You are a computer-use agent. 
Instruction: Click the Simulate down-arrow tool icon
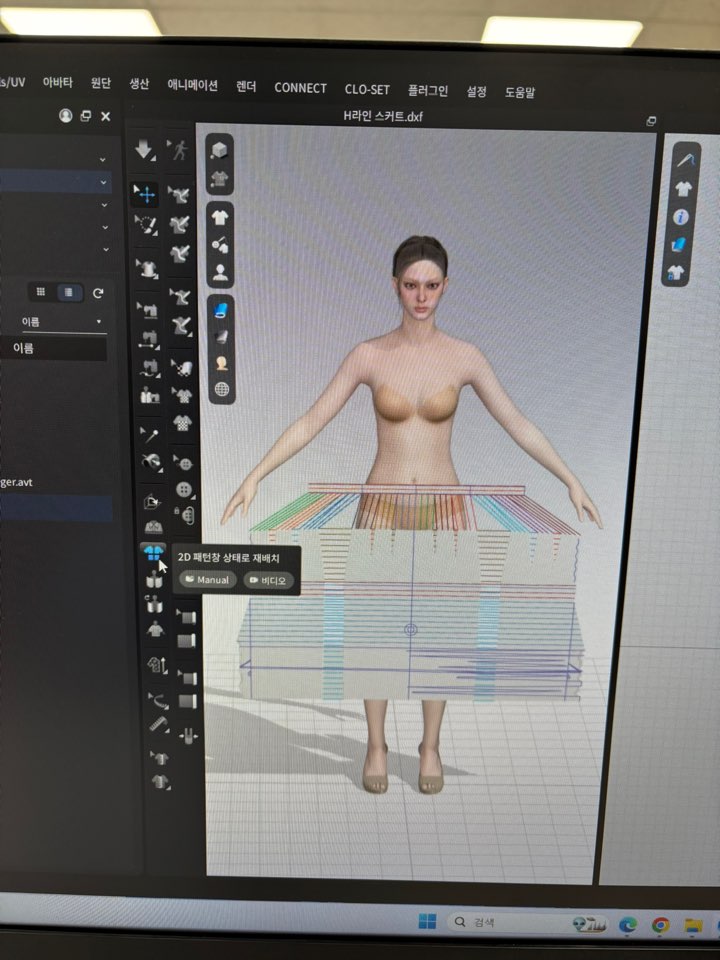tap(145, 150)
